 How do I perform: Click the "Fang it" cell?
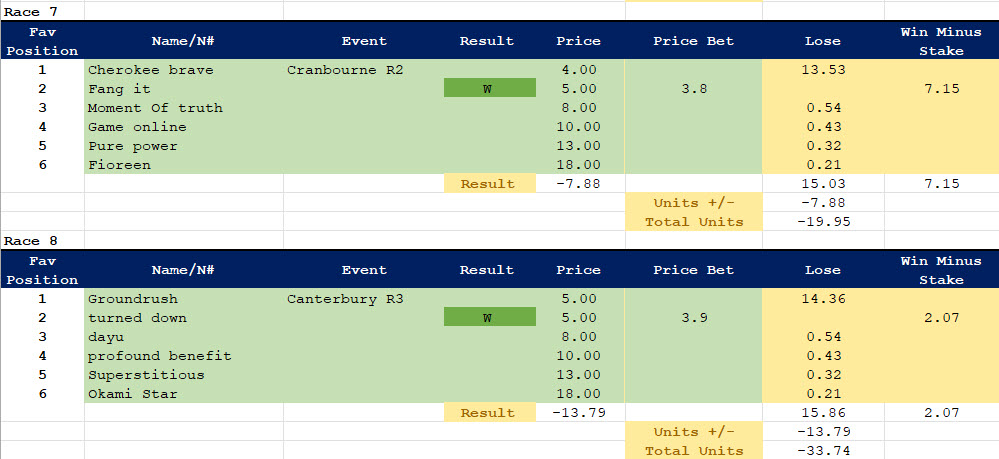[119, 89]
